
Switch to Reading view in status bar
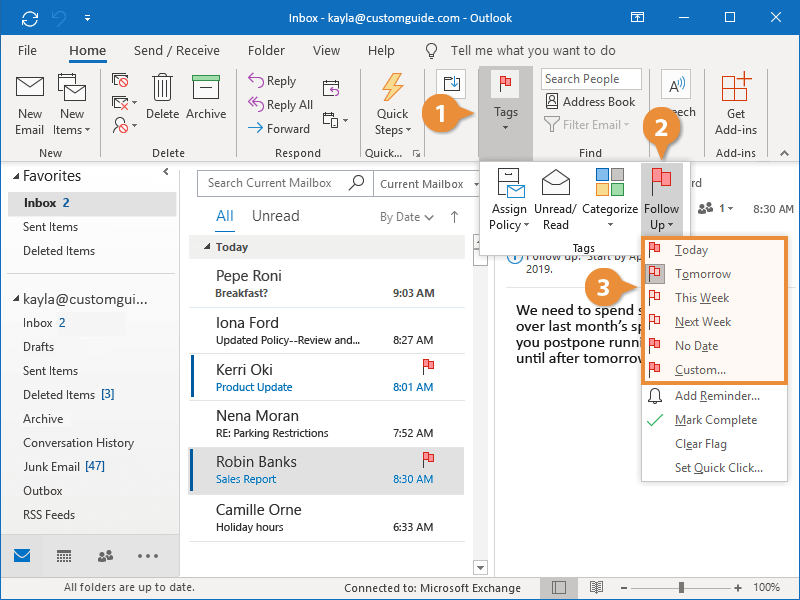coord(596,588)
